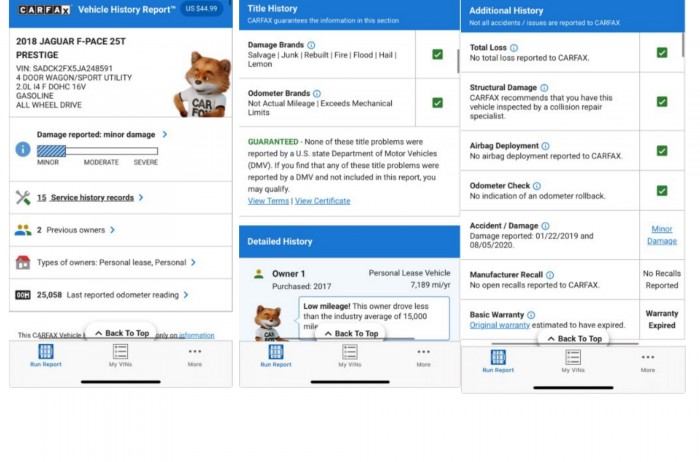The image size is (700, 462).
Task: Toggle the Airbag Deployment green checkbox
Action: tap(662, 150)
